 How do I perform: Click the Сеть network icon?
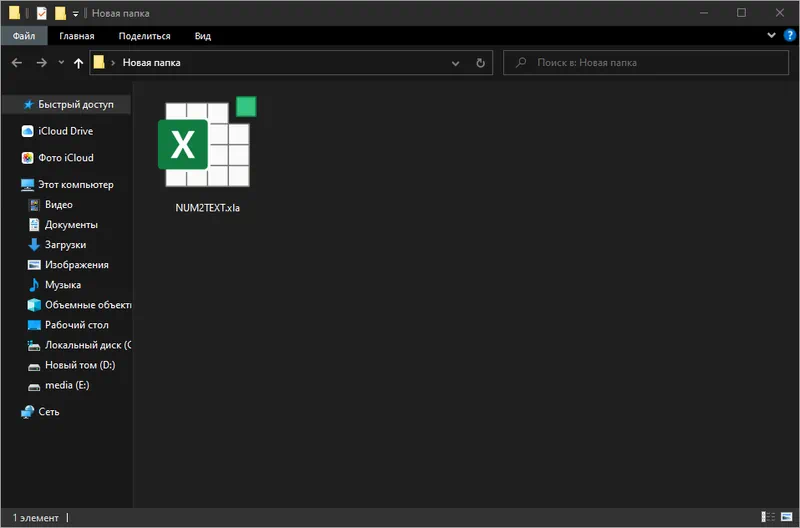point(28,412)
